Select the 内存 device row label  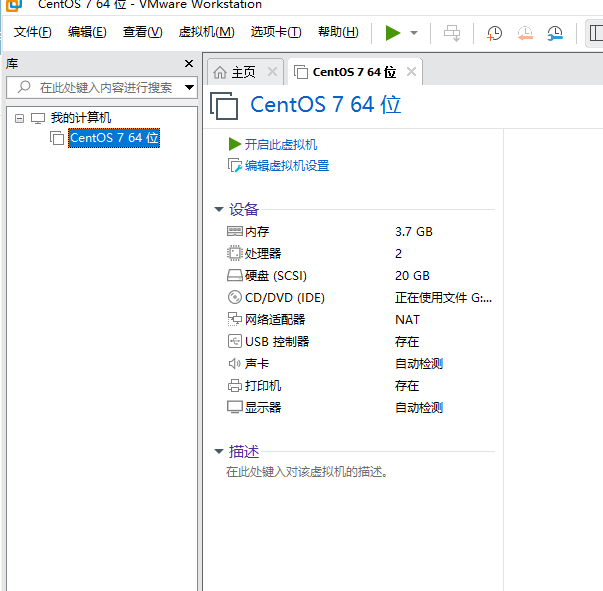[257, 231]
